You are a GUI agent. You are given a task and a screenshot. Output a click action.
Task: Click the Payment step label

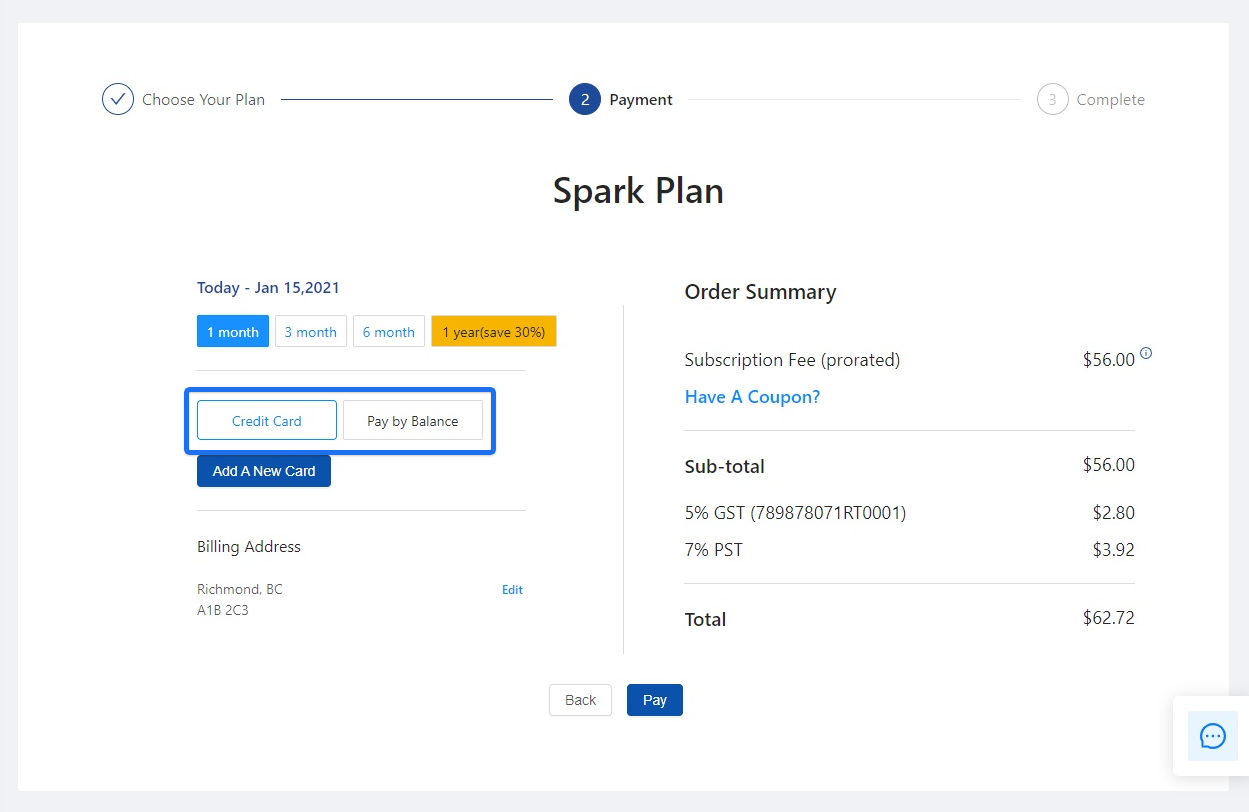click(641, 100)
